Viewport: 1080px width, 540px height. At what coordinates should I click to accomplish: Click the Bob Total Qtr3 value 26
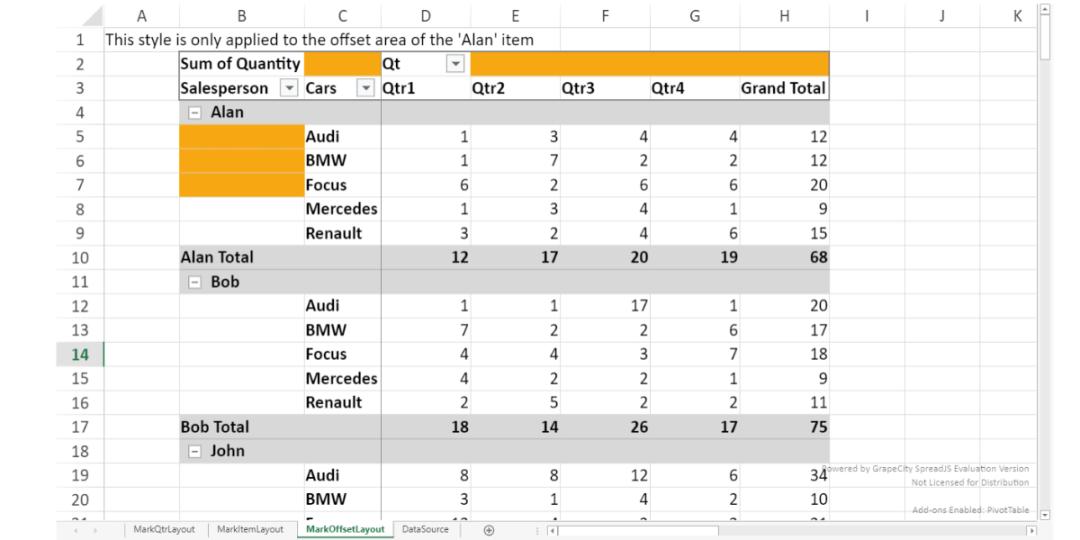[605, 427]
